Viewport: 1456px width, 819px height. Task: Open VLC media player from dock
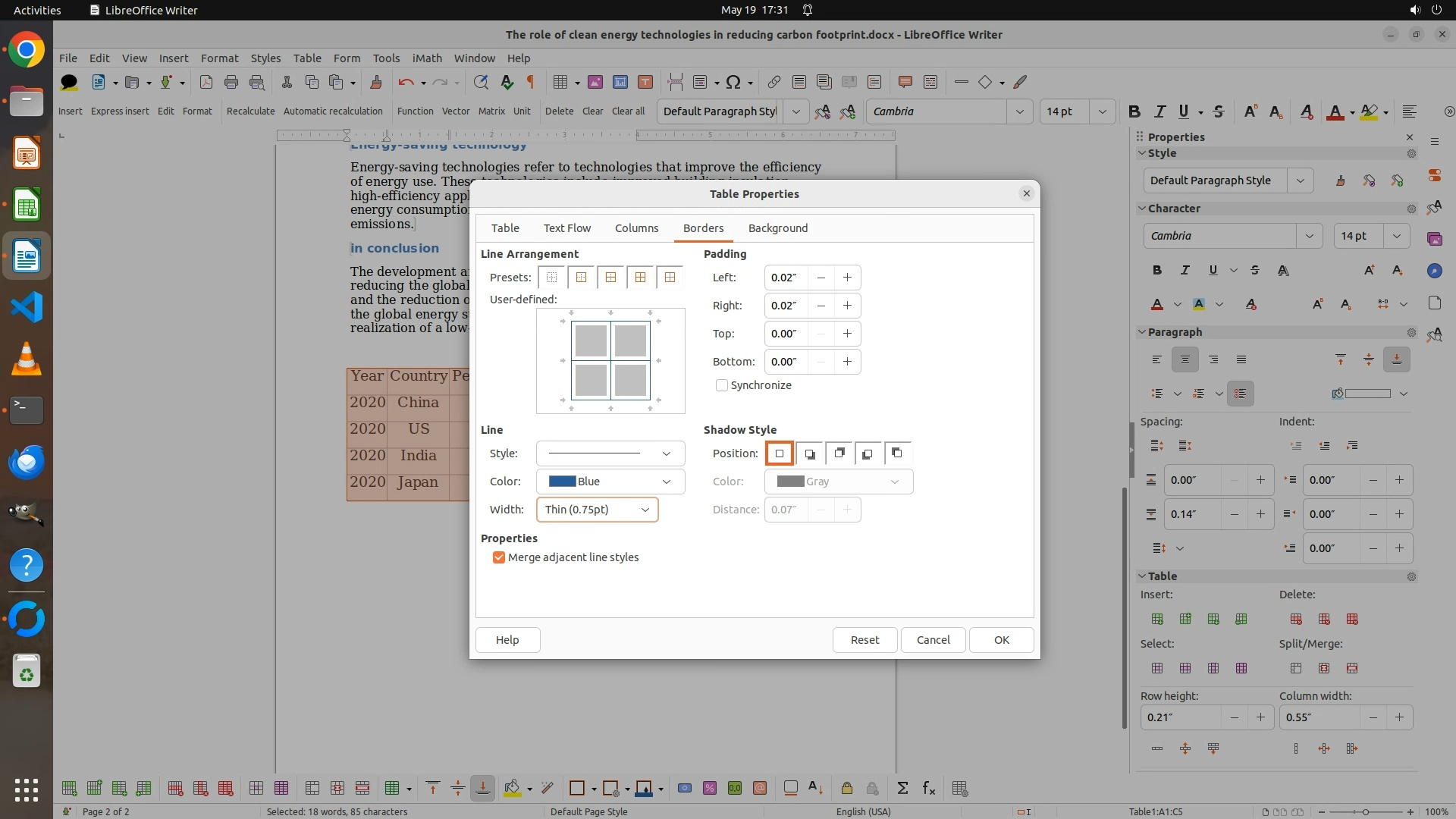[27, 359]
